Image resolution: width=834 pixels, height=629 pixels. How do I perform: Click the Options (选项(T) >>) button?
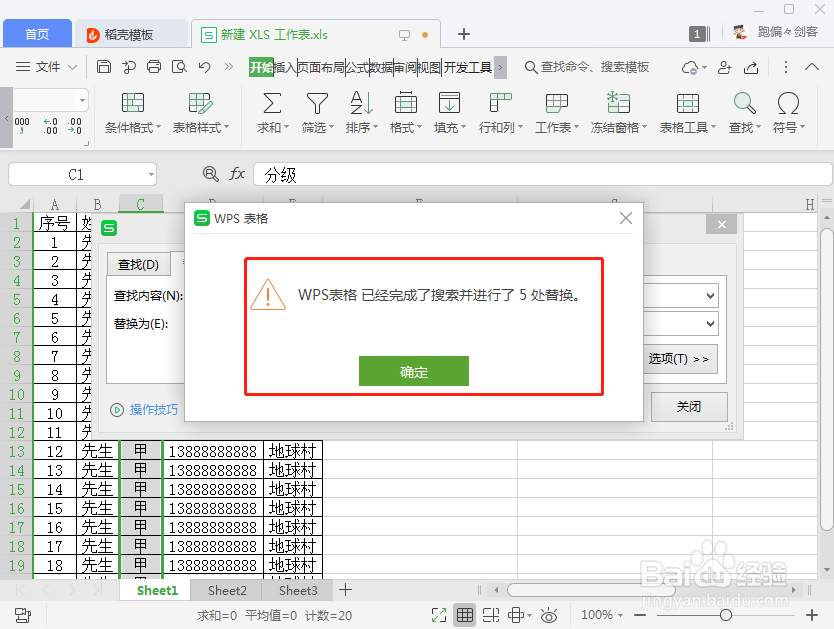coord(679,359)
